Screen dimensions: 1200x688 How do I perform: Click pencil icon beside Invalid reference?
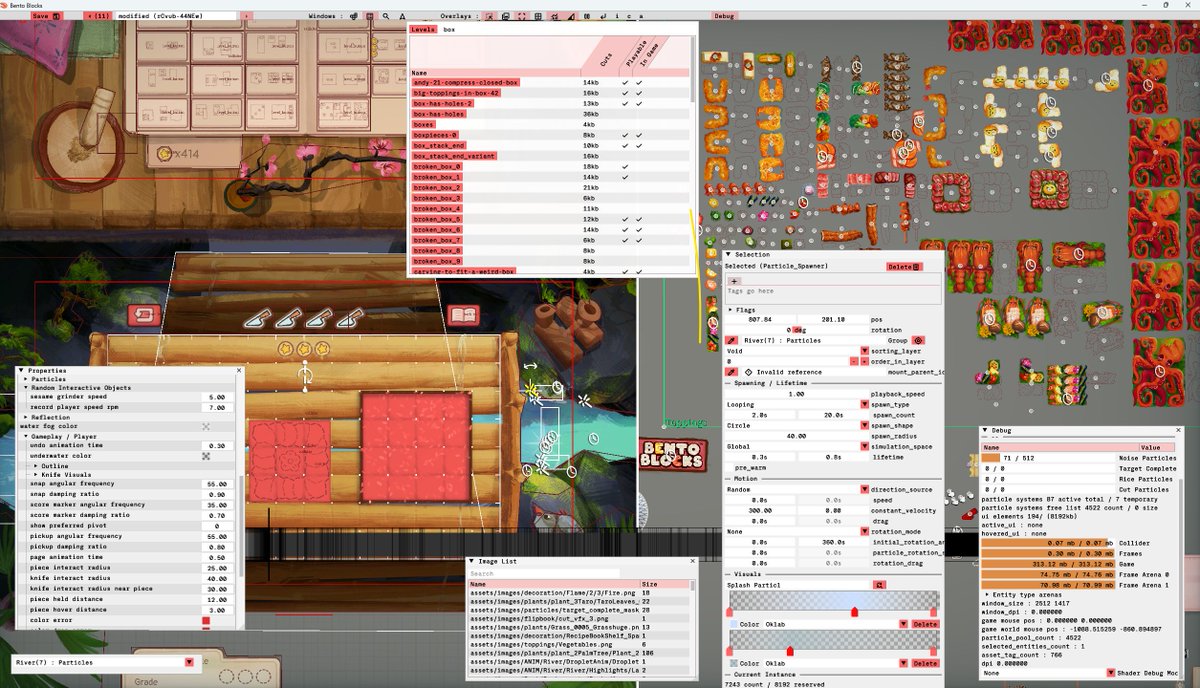click(732, 372)
